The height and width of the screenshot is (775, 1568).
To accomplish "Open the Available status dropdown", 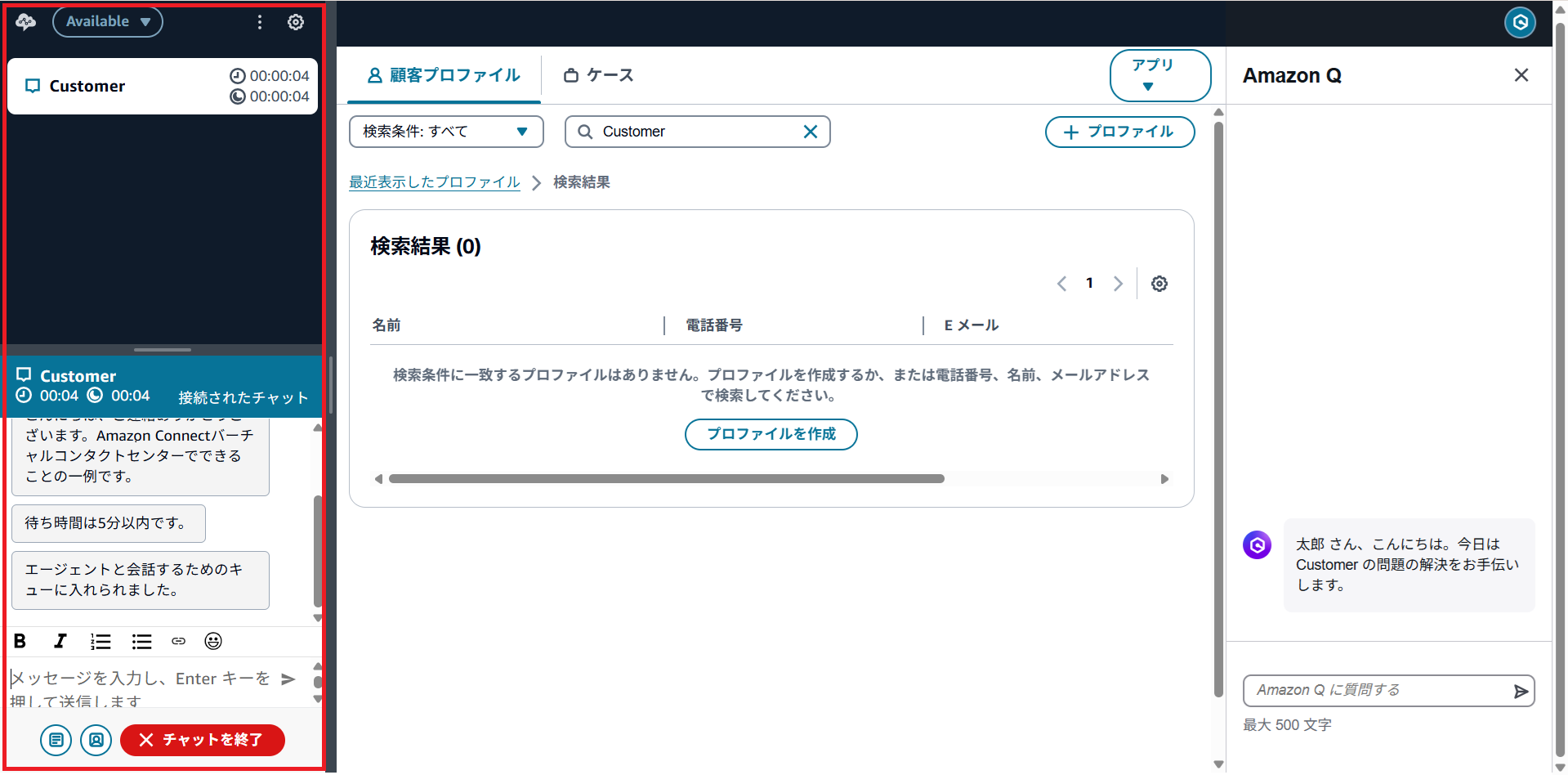I will pos(108,21).
